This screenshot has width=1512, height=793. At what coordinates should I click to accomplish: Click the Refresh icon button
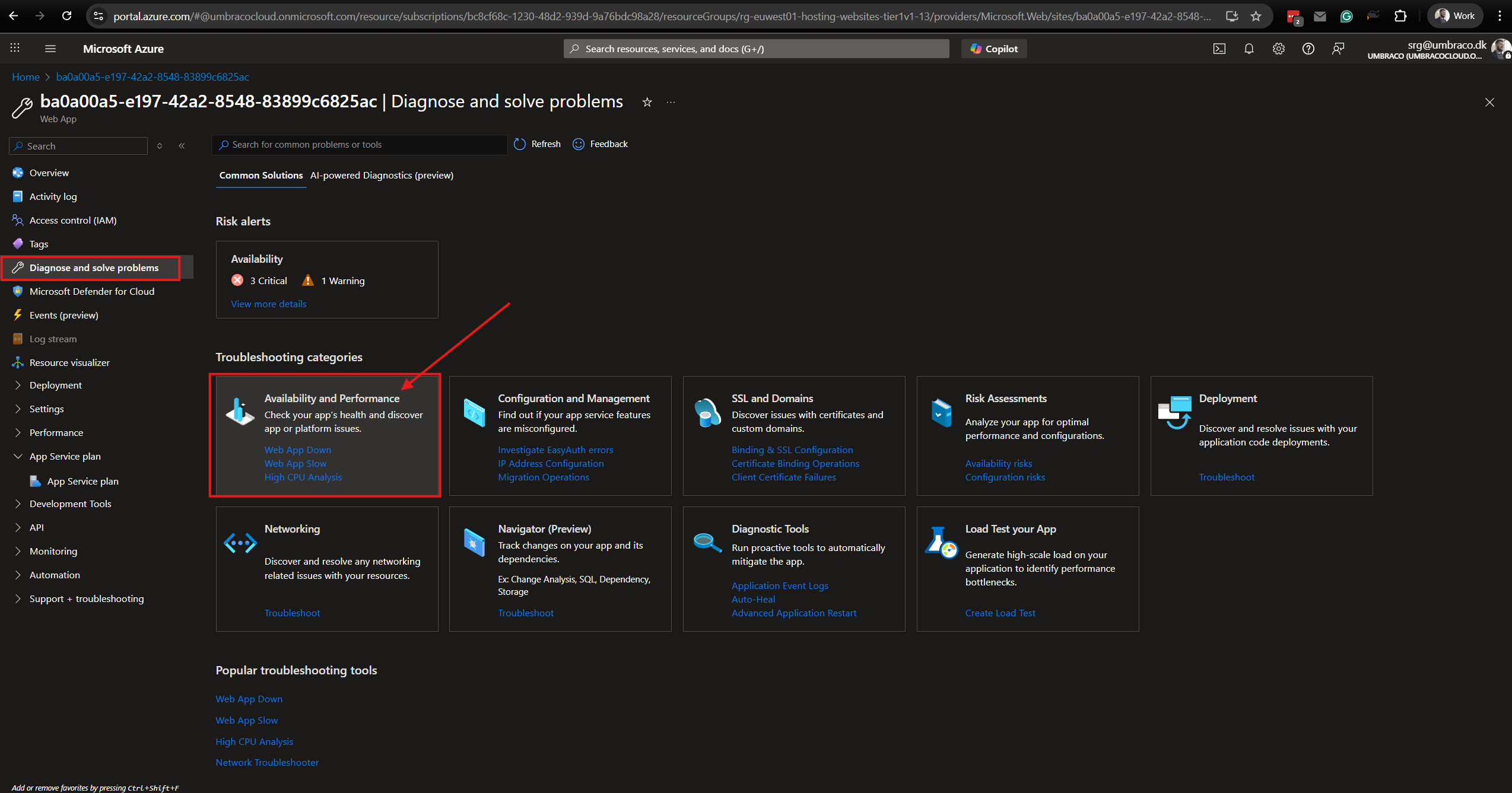pyautogui.click(x=520, y=144)
